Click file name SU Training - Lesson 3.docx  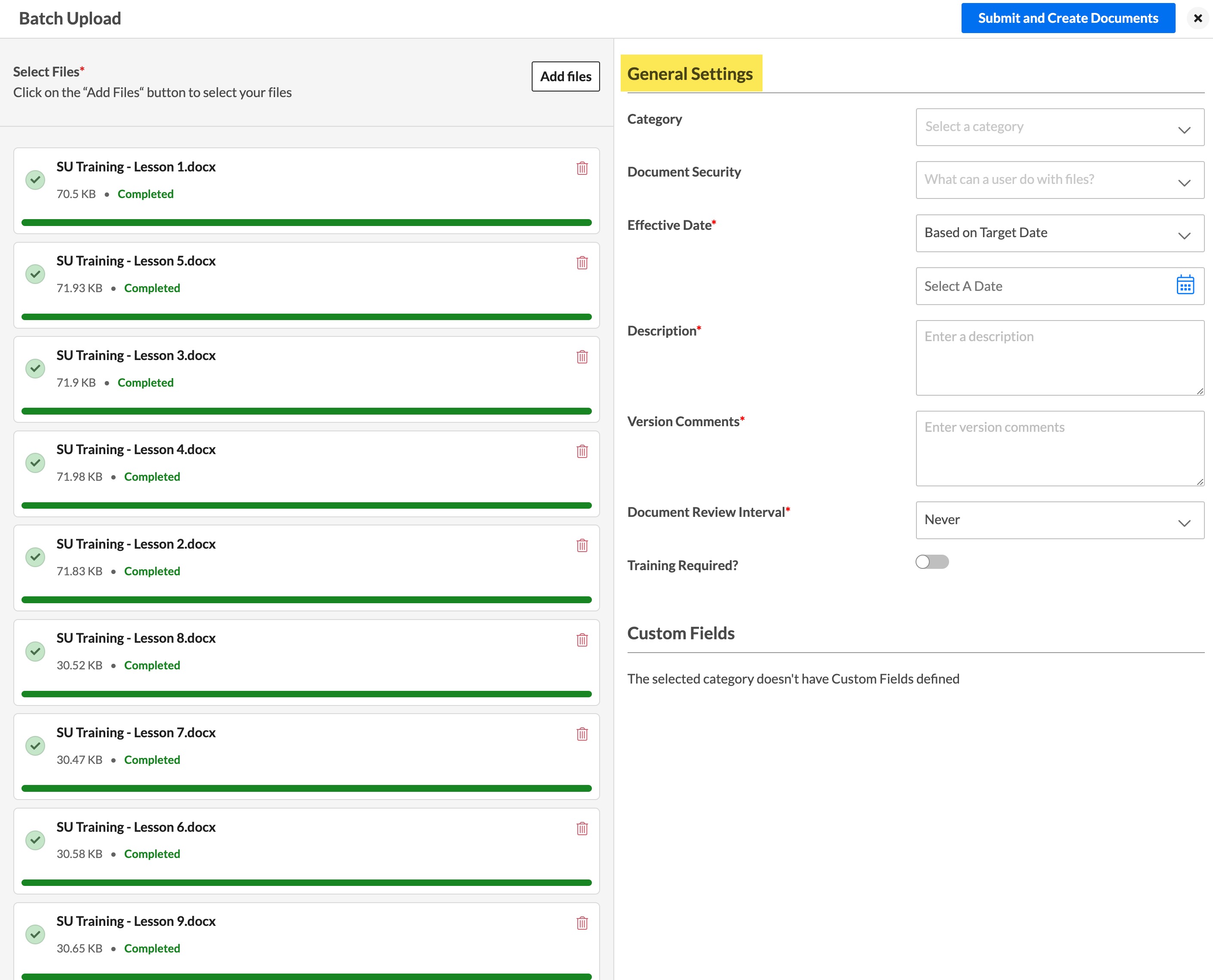pos(136,356)
